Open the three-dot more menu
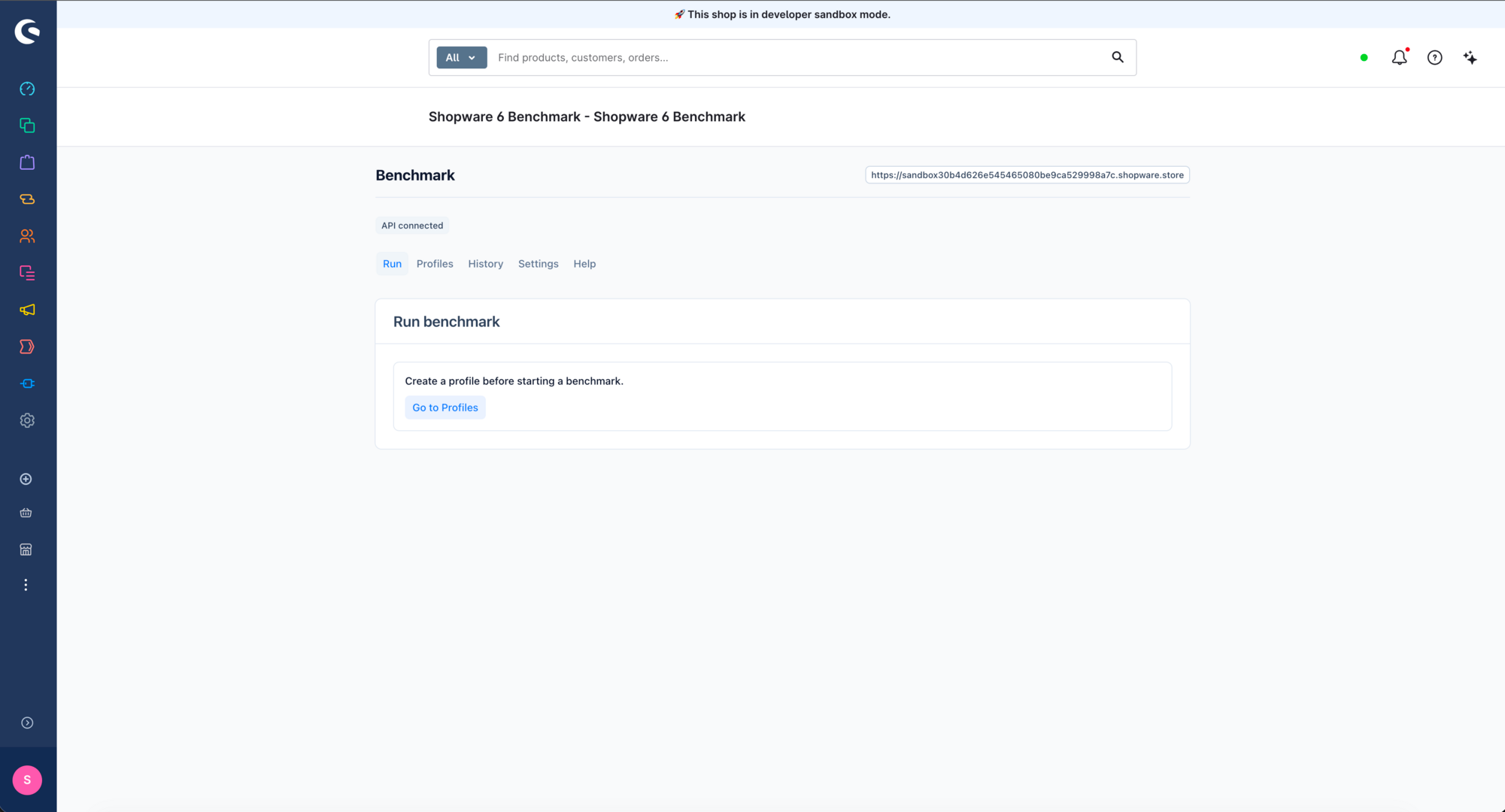This screenshot has width=1505, height=812. 26,585
